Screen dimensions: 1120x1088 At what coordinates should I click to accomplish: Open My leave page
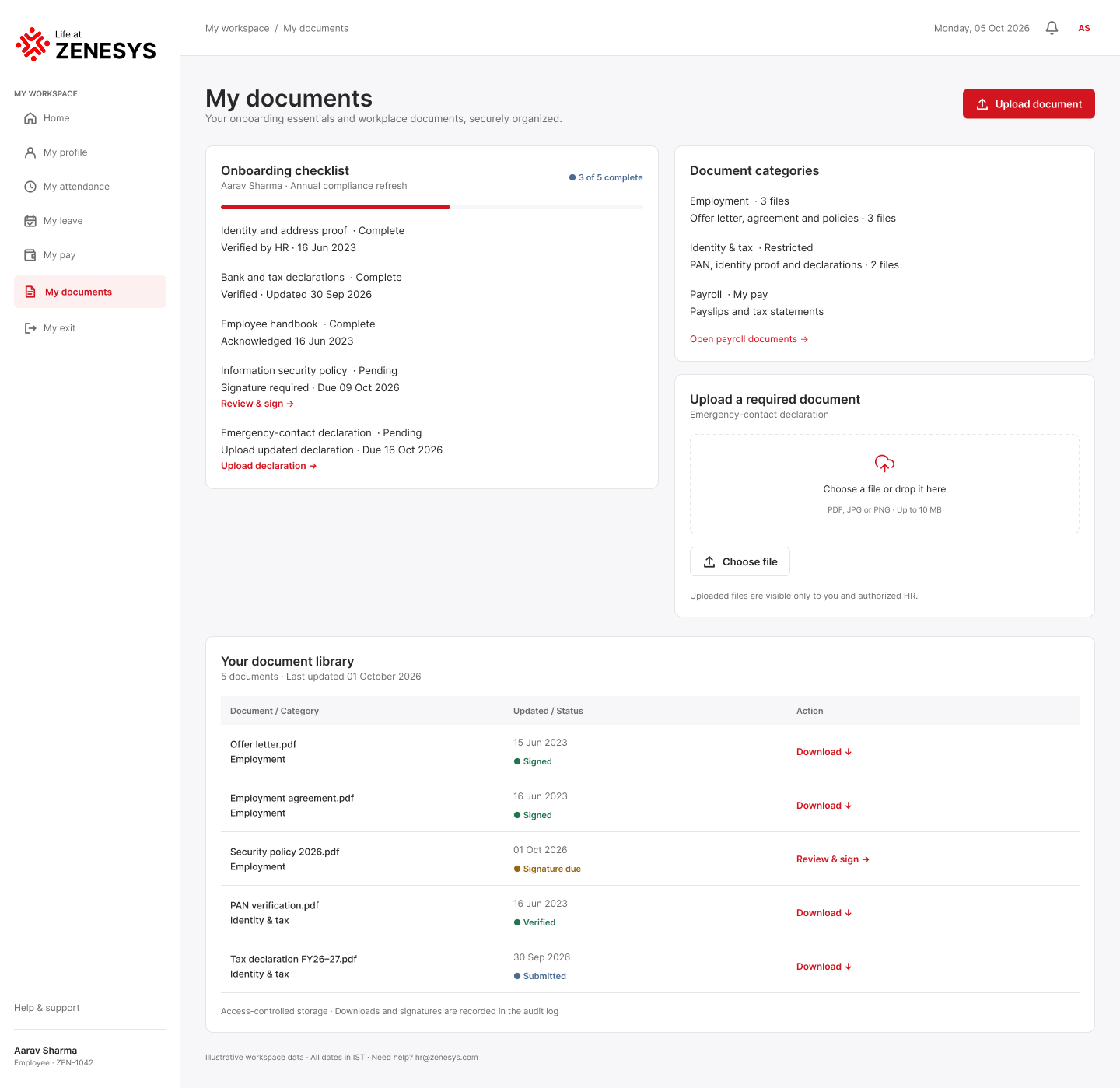[x=90, y=221]
